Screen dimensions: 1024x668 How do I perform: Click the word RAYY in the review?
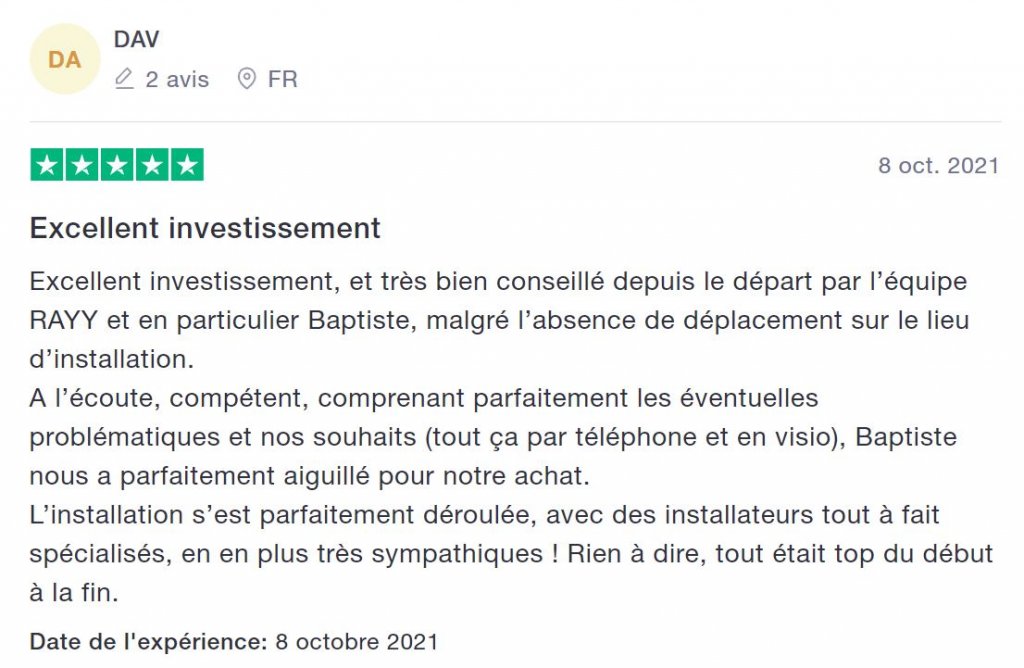click(x=63, y=321)
